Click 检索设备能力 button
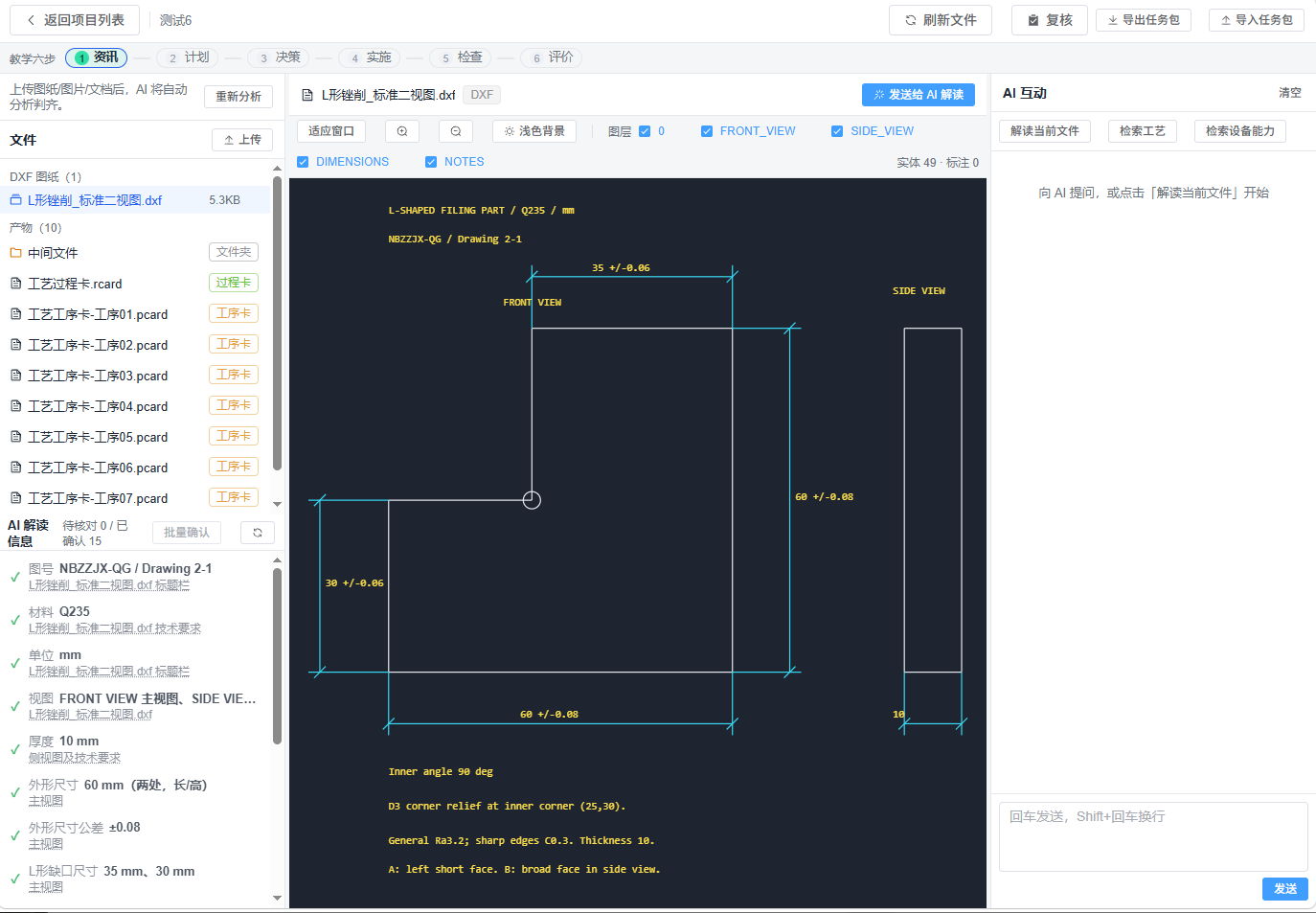The image size is (1316, 913). tap(1240, 131)
